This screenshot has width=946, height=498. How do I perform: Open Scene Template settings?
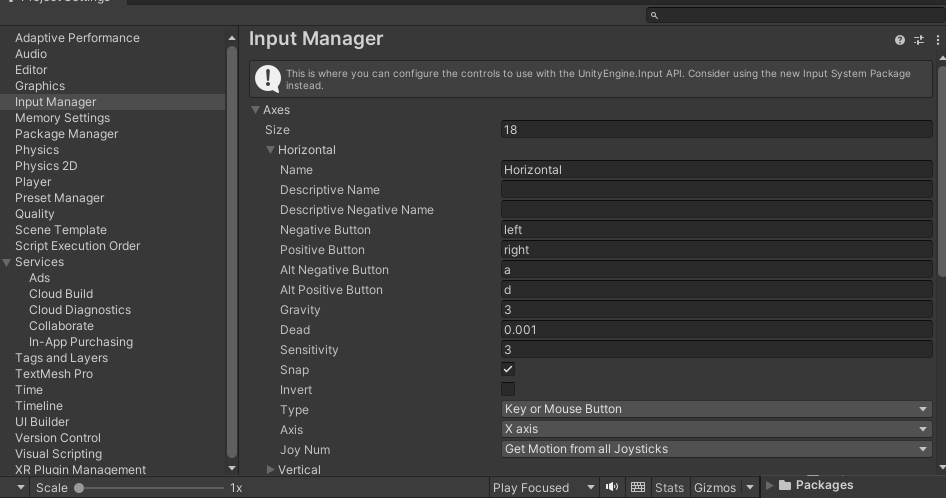[61, 229]
